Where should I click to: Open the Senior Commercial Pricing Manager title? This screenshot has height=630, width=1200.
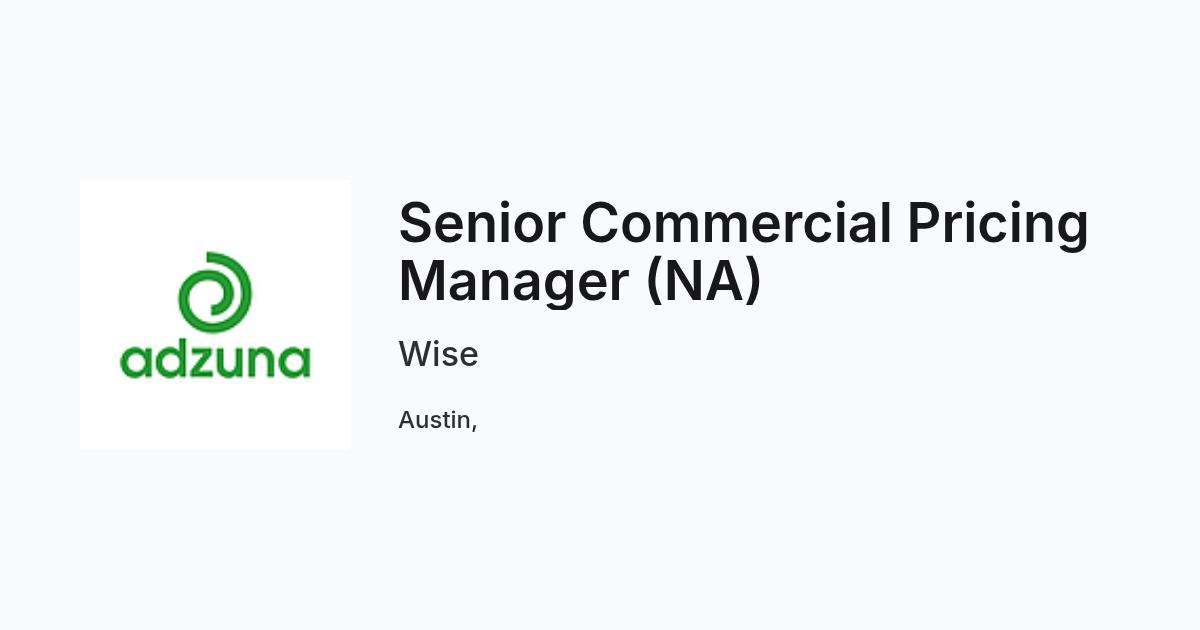pos(743,251)
